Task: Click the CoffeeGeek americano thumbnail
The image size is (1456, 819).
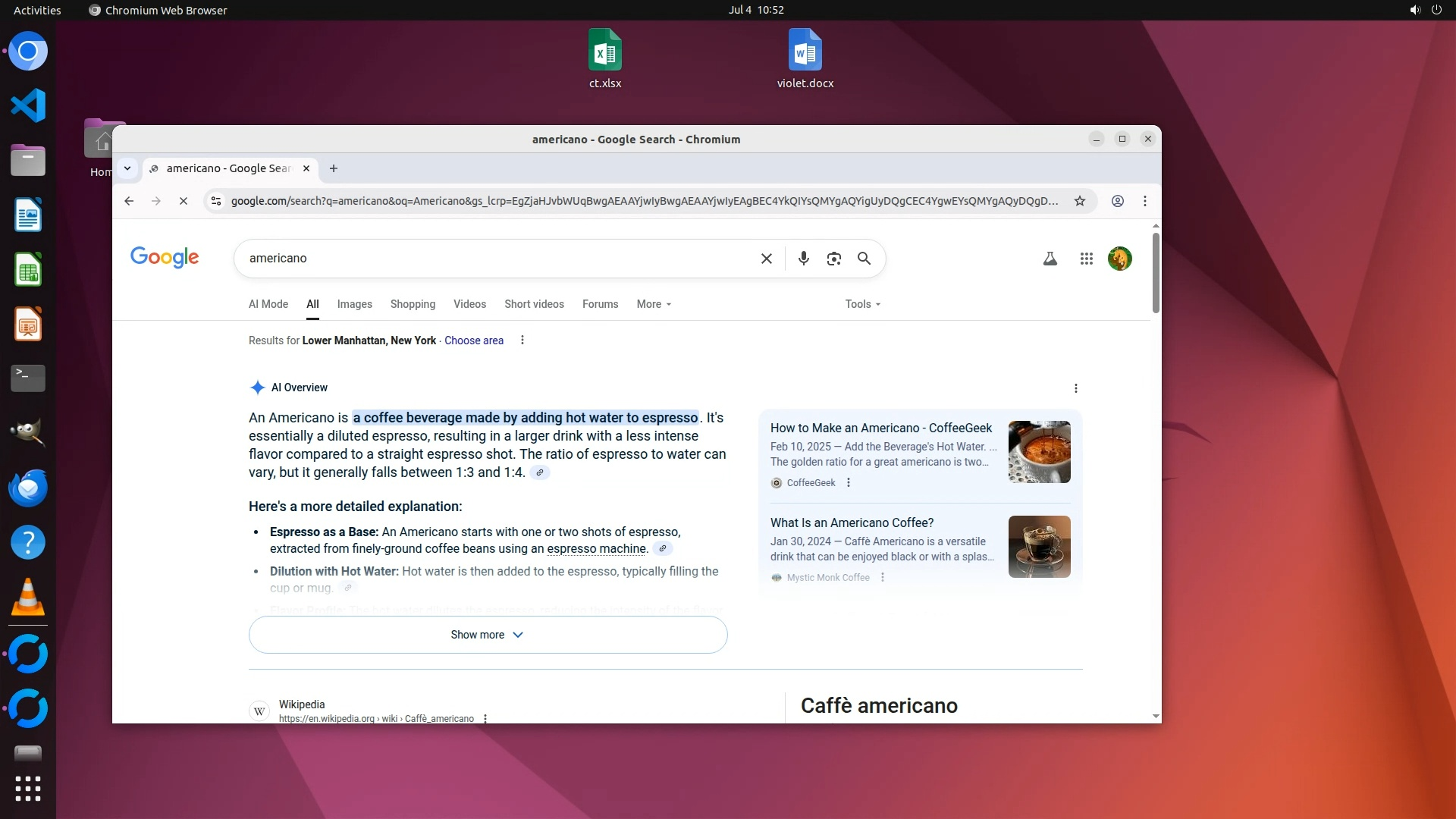Action: click(x=1039, y=452)
